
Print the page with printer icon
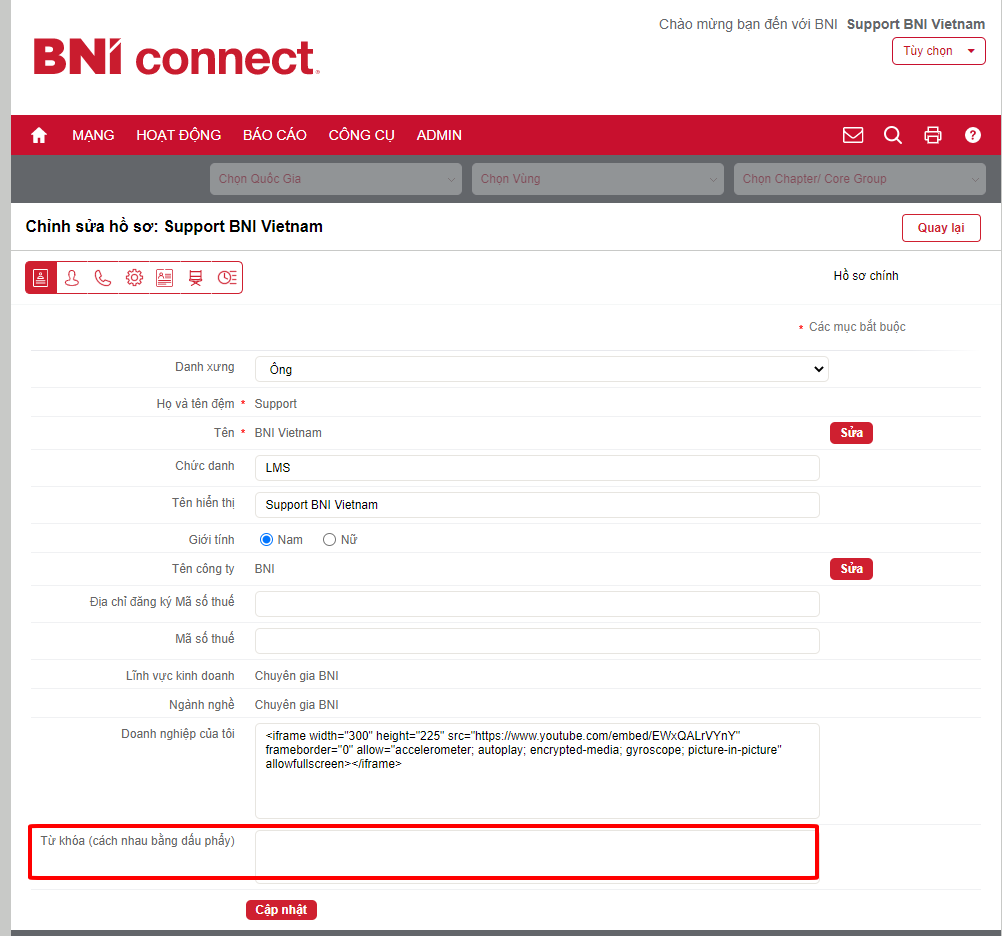coord(933,135)
